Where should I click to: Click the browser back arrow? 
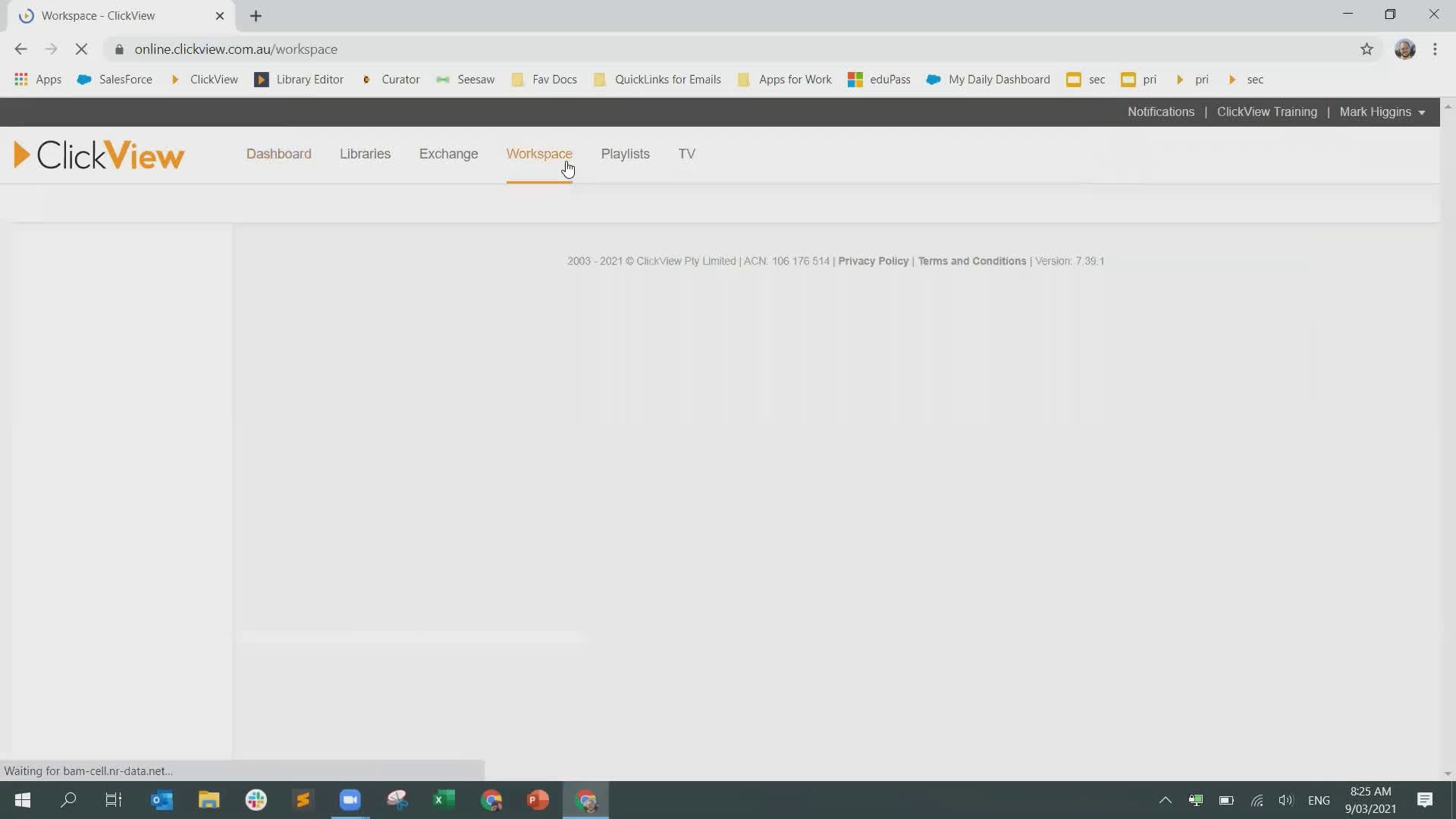[x=20, y=49]
